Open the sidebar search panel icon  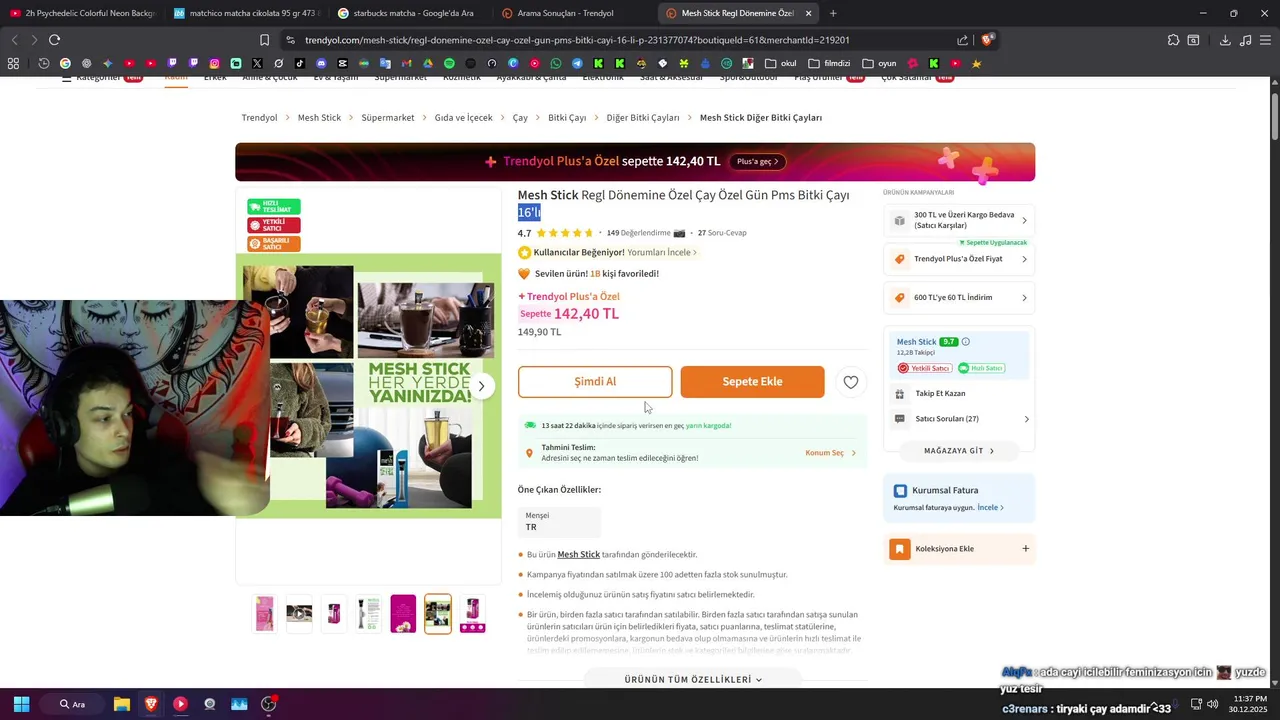1193,40
